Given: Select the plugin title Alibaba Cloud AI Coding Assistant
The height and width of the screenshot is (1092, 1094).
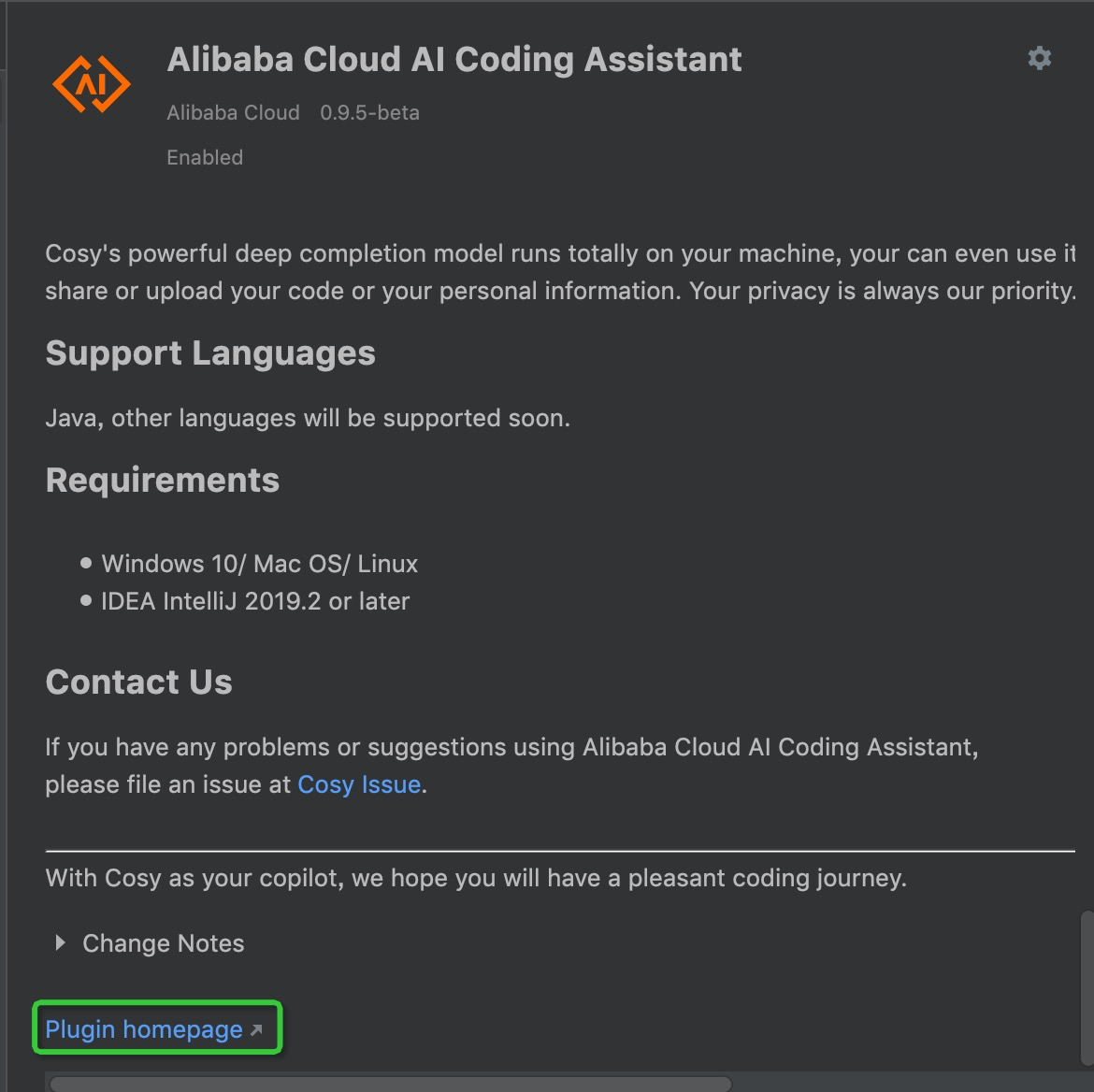Looking at the screenshot, I should pyautogui.click(x=454, y=59).
